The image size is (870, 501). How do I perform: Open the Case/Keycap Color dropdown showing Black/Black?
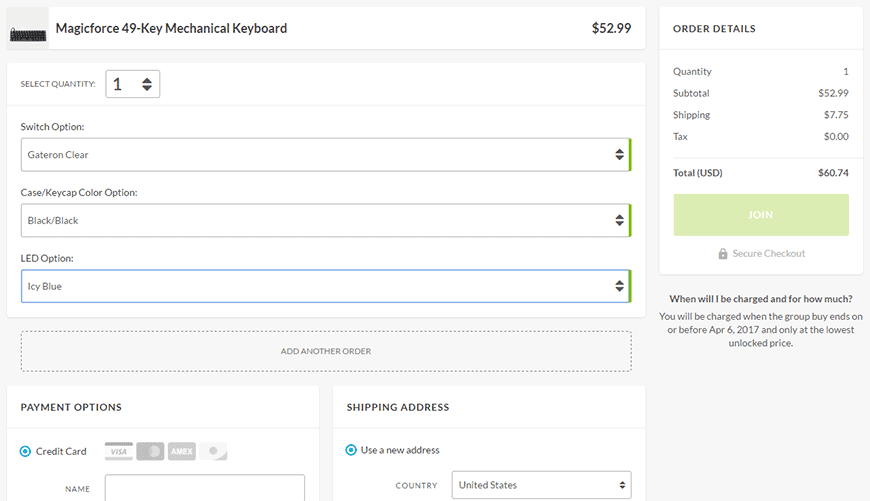326,220
